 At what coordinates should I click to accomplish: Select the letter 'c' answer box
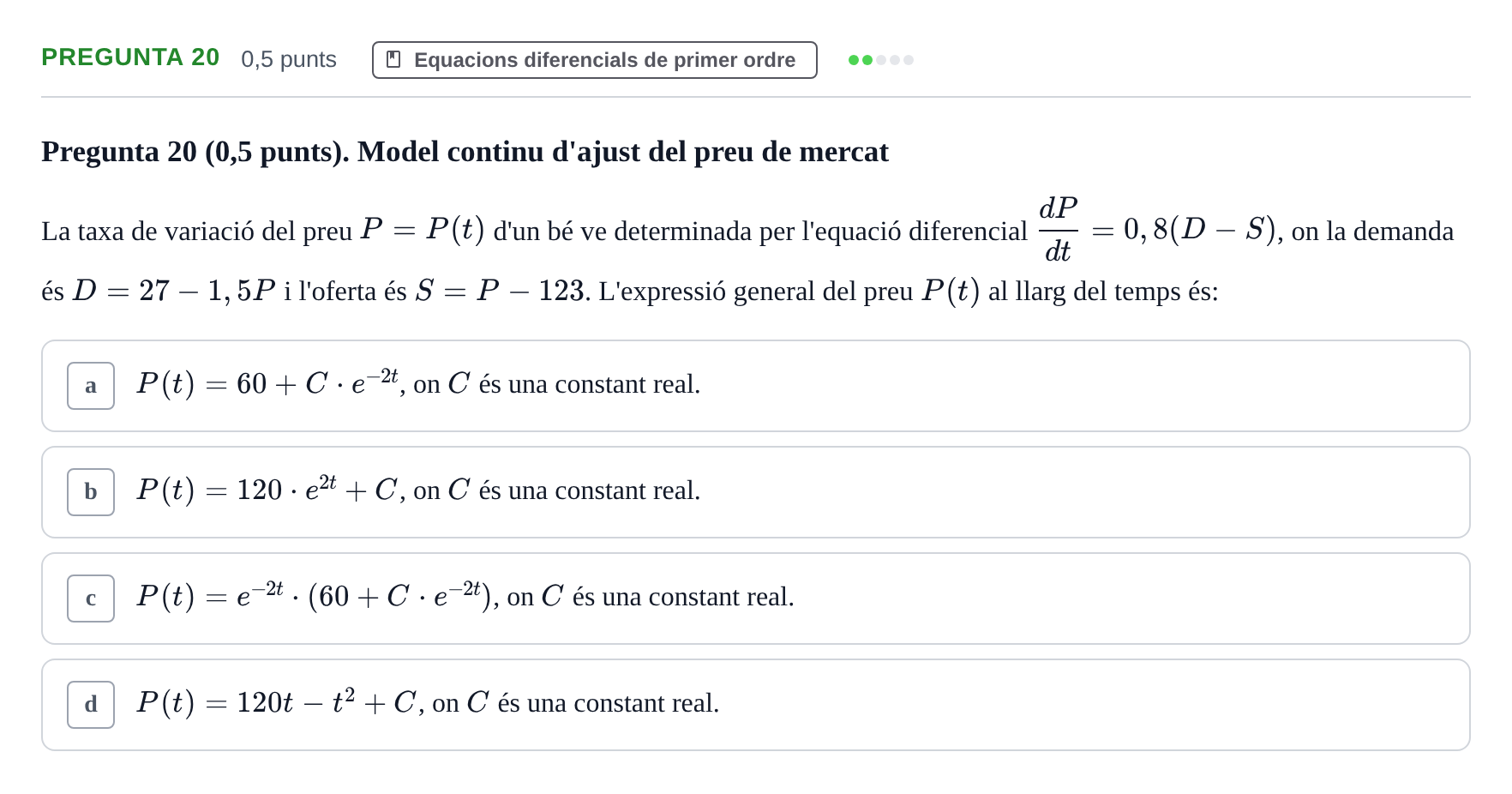[91, 599]
